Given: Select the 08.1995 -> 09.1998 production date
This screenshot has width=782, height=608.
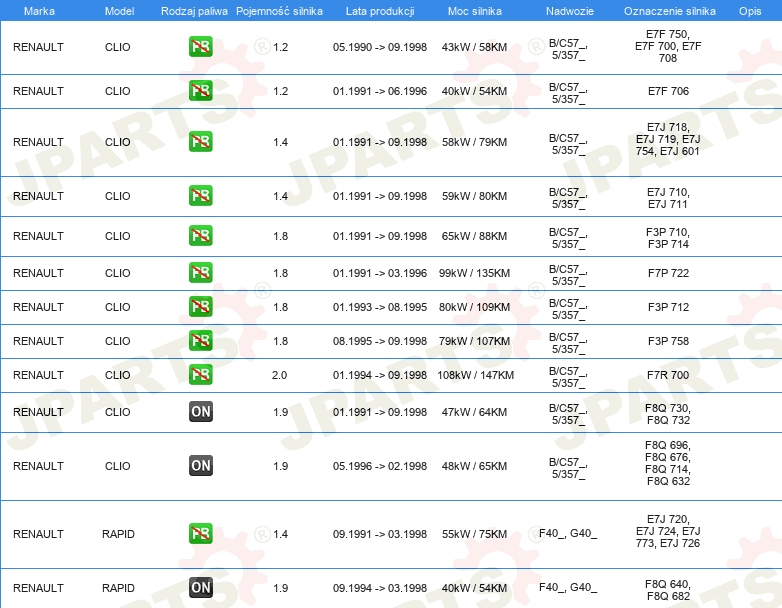Looking at the screenshot, I should (x=380, y=341).
